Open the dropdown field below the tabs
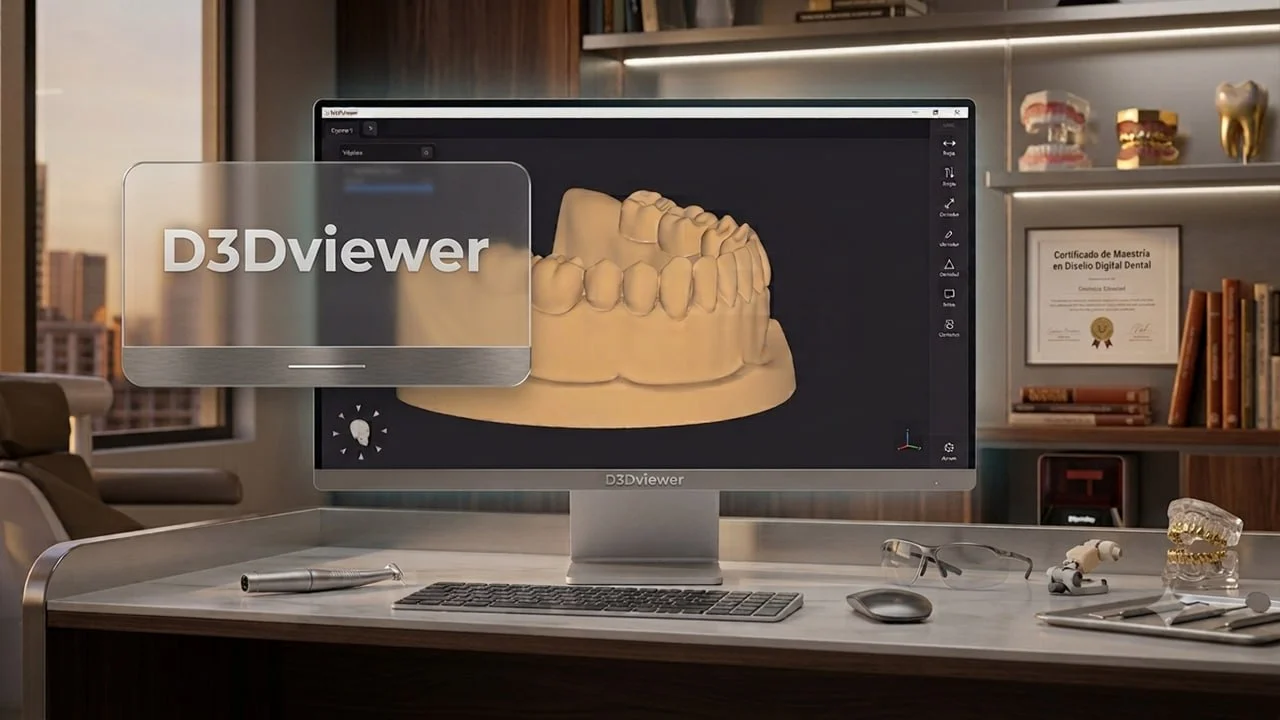The image size is (1280, 720). click(x=385, y=153)
